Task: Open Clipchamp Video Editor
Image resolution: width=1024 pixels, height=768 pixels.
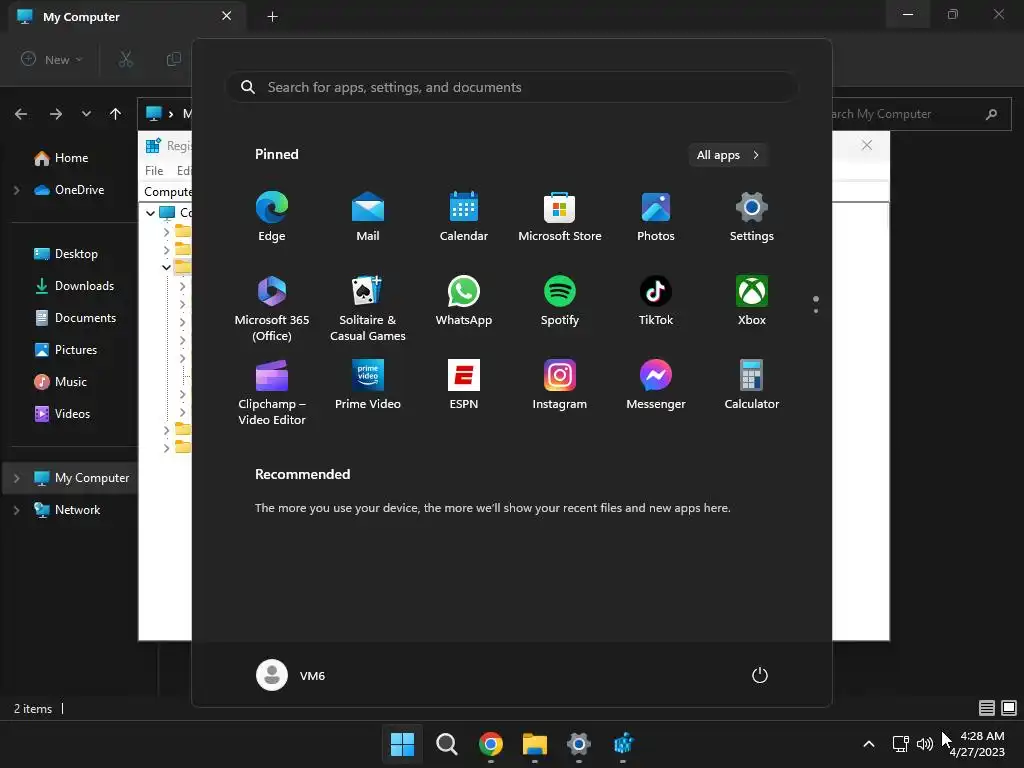Action: coord(272,392)
